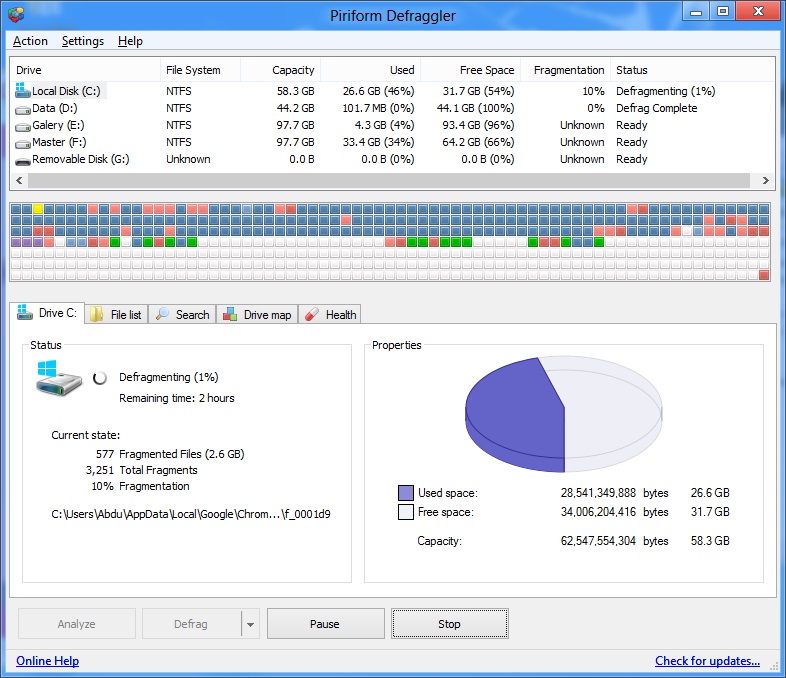The image size is (786, 678).
Task: Click the Drive map tab blocks icon
Action: point(230,314)
